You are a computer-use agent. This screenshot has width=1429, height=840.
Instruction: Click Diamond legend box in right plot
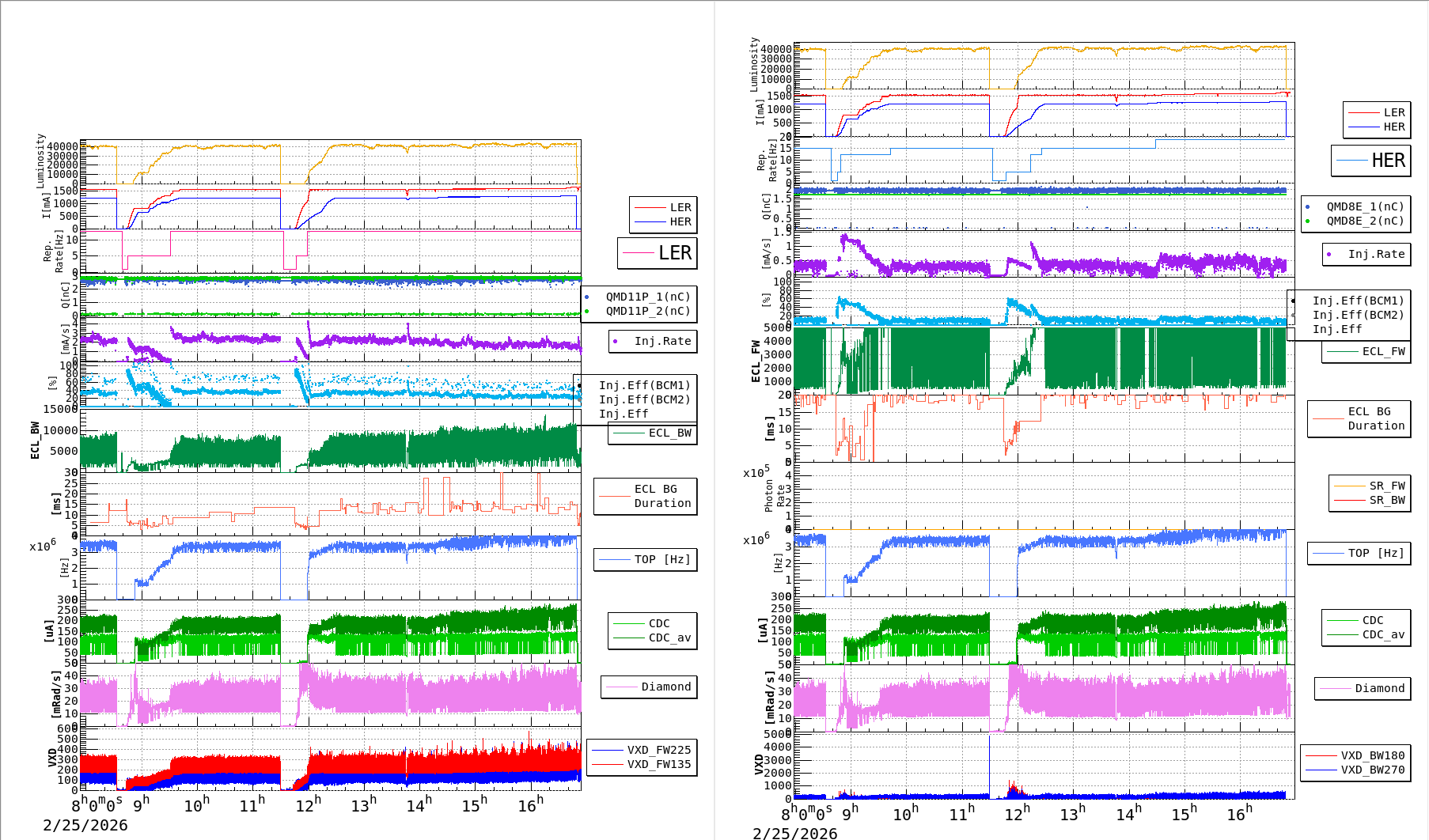(x=1363, y=688)
